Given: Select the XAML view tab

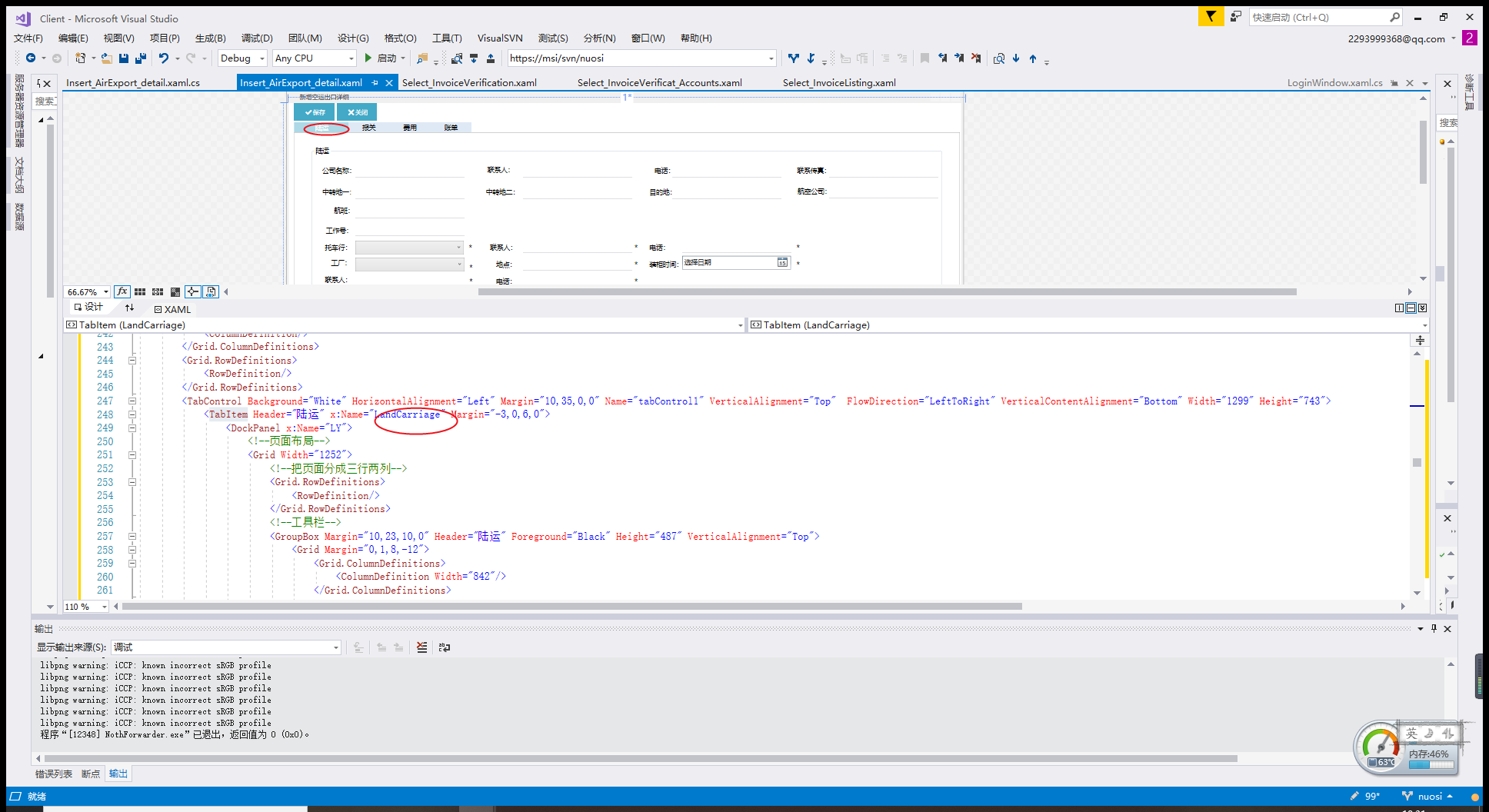Looking at the screenshot, I should [172, 309].
